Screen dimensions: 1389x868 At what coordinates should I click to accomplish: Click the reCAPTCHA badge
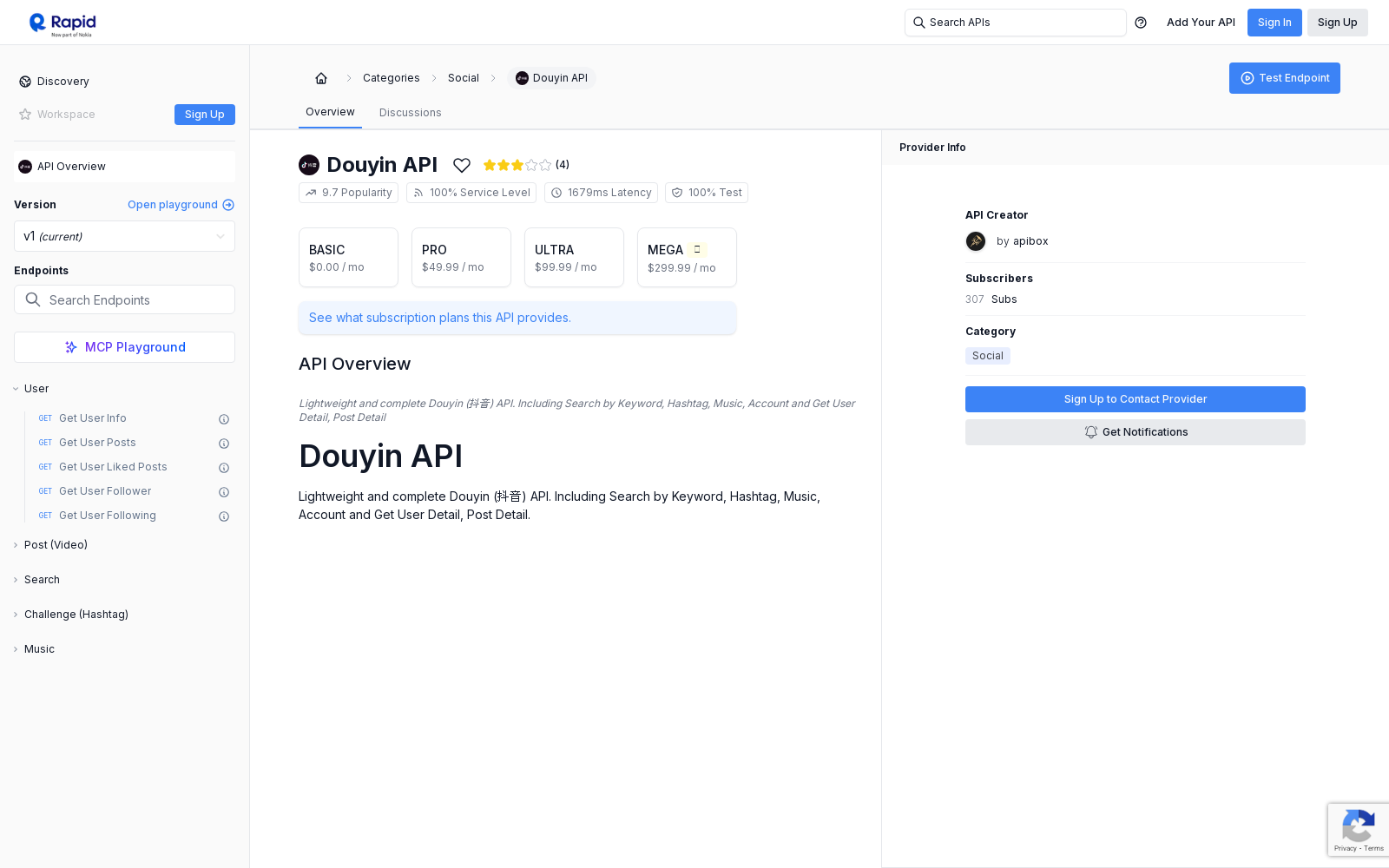[x=1359, y=831]
